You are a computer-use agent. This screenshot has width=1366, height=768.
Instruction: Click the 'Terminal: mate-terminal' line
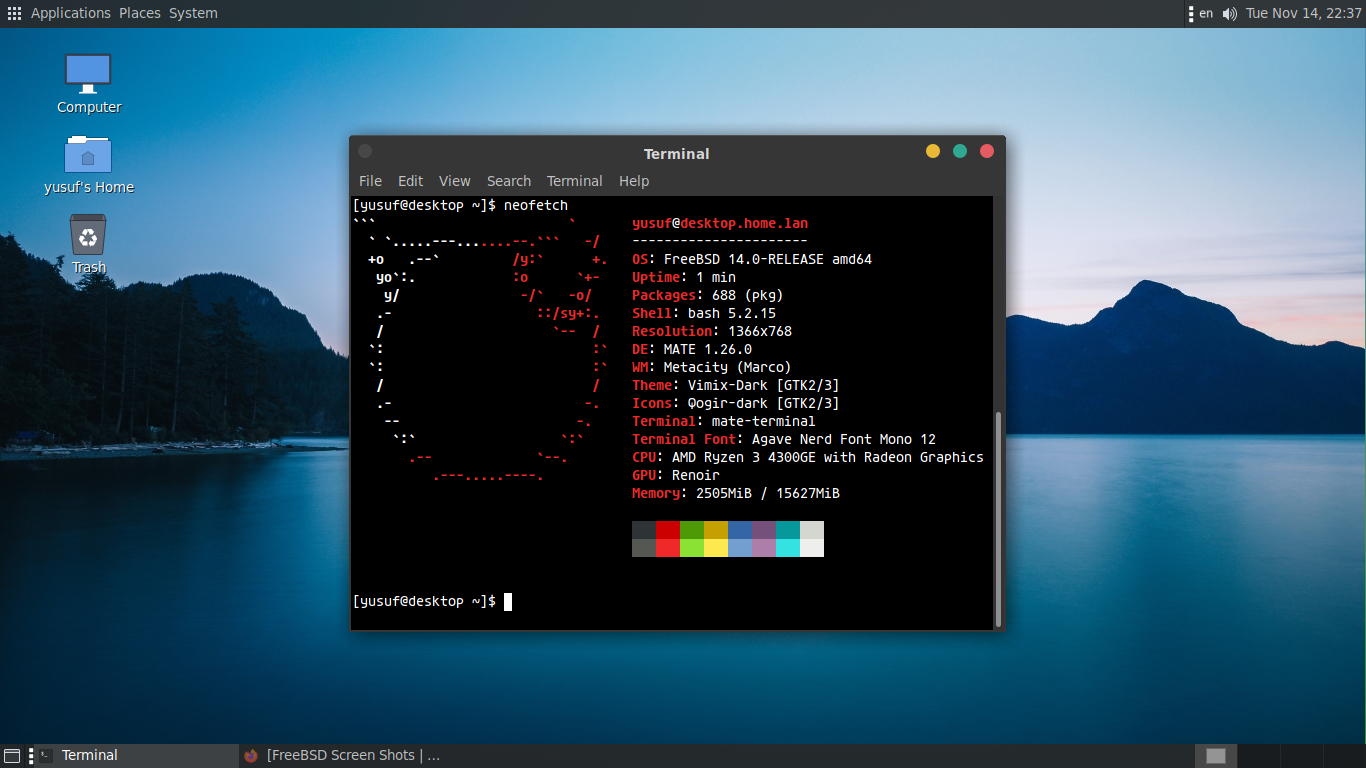click(x=724, y=421)
